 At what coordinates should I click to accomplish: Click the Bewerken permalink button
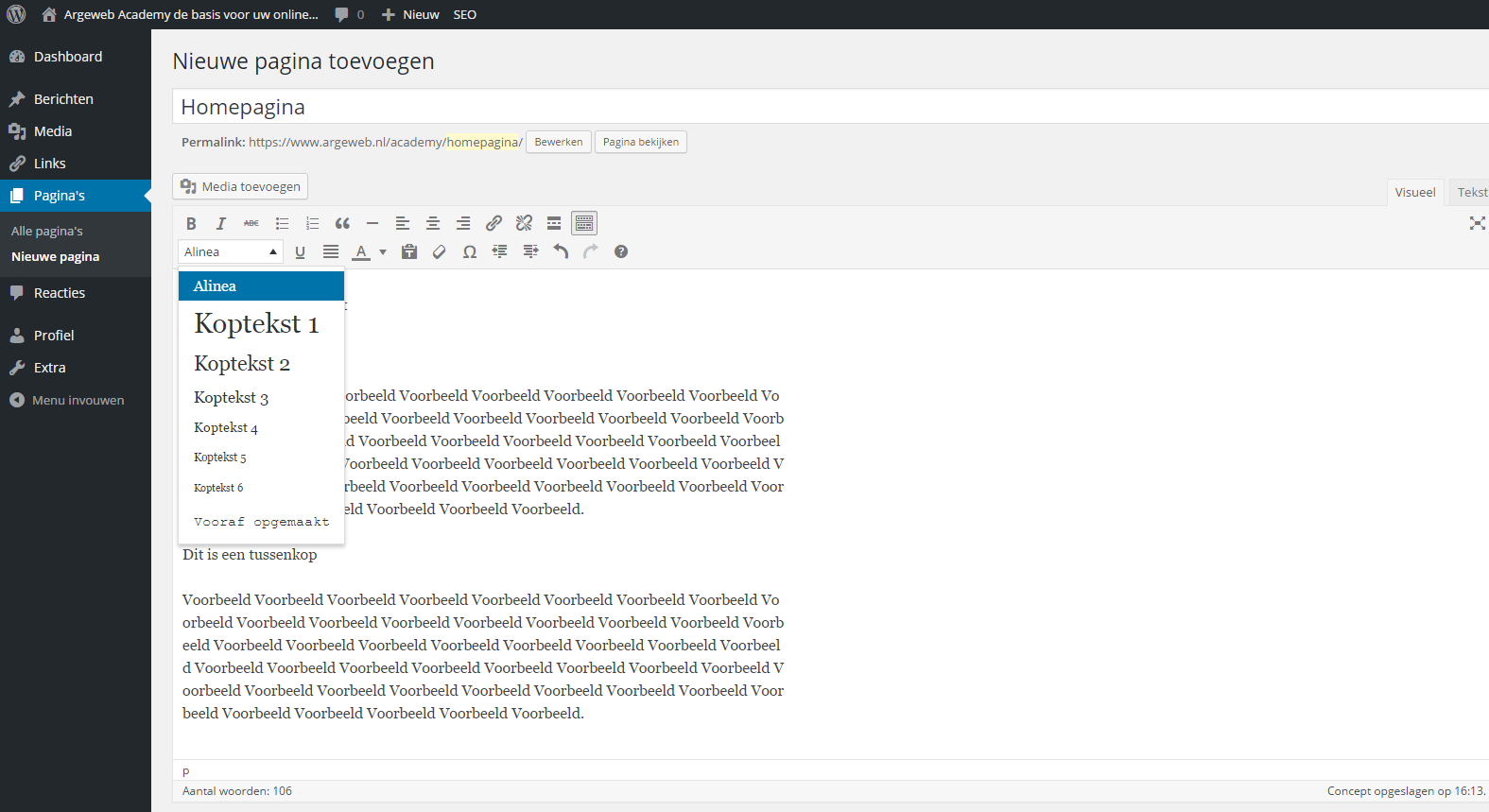pos(558,143)
